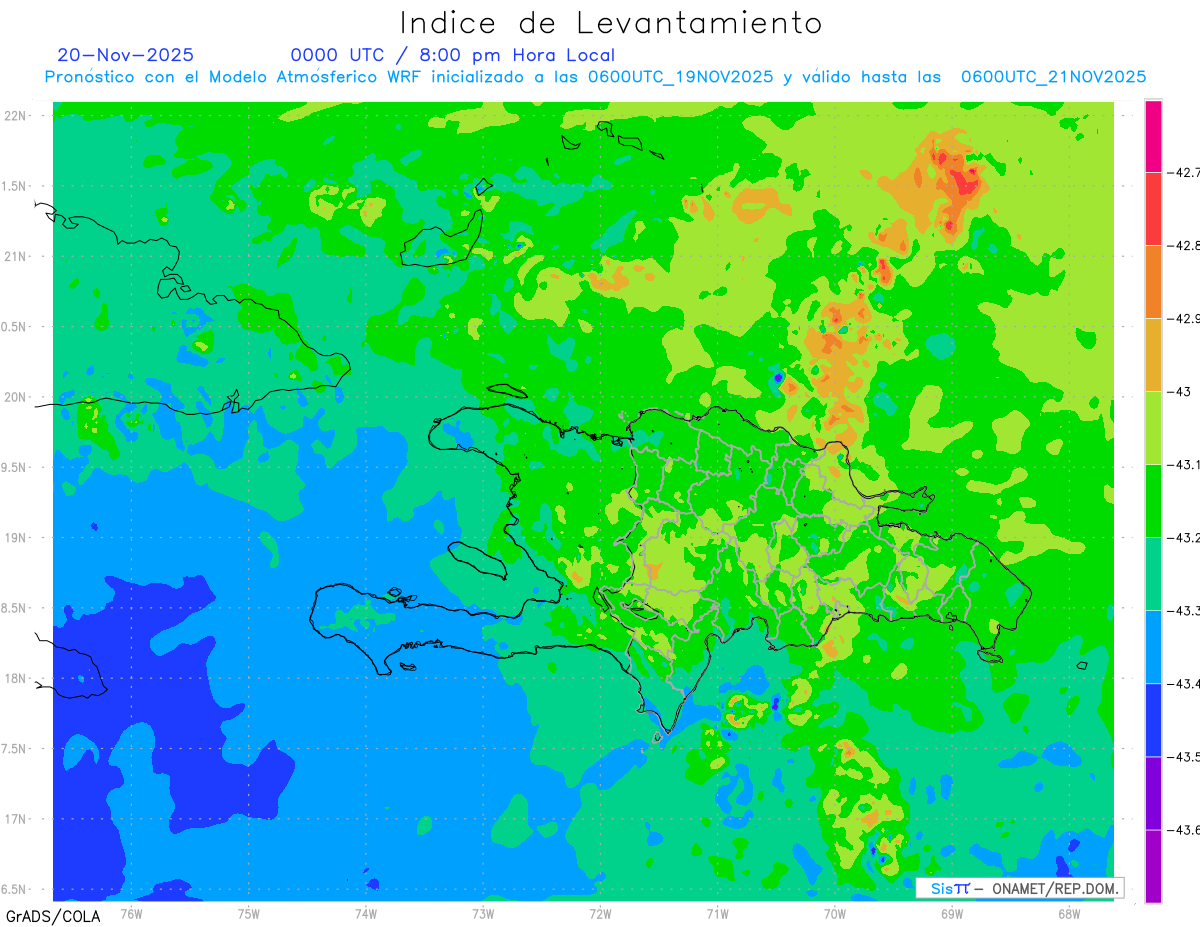Click the magenta swatch atop the legend

(1154, 136)
